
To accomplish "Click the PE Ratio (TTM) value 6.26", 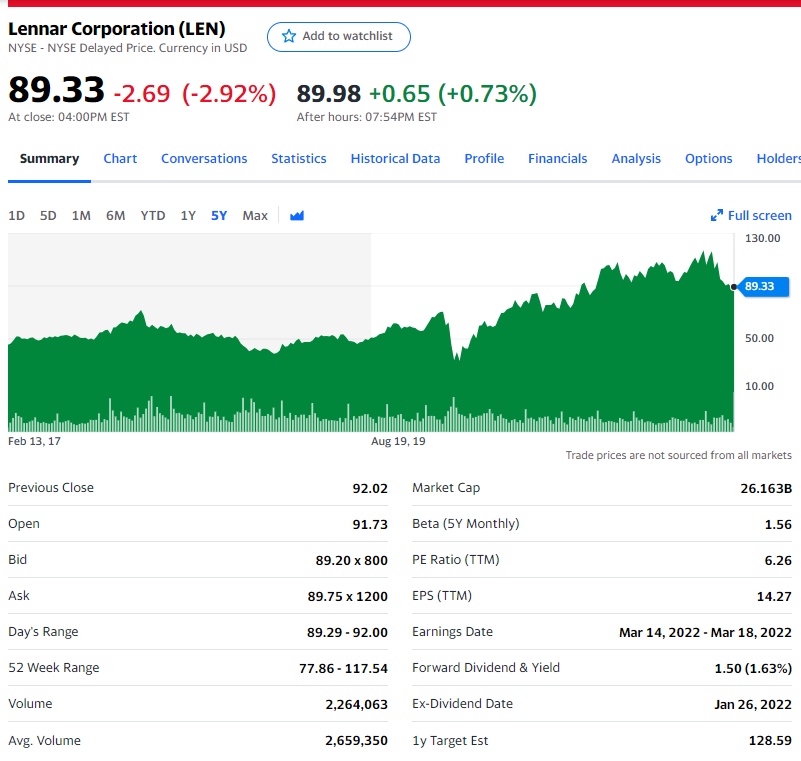I will tap(778, 560).
